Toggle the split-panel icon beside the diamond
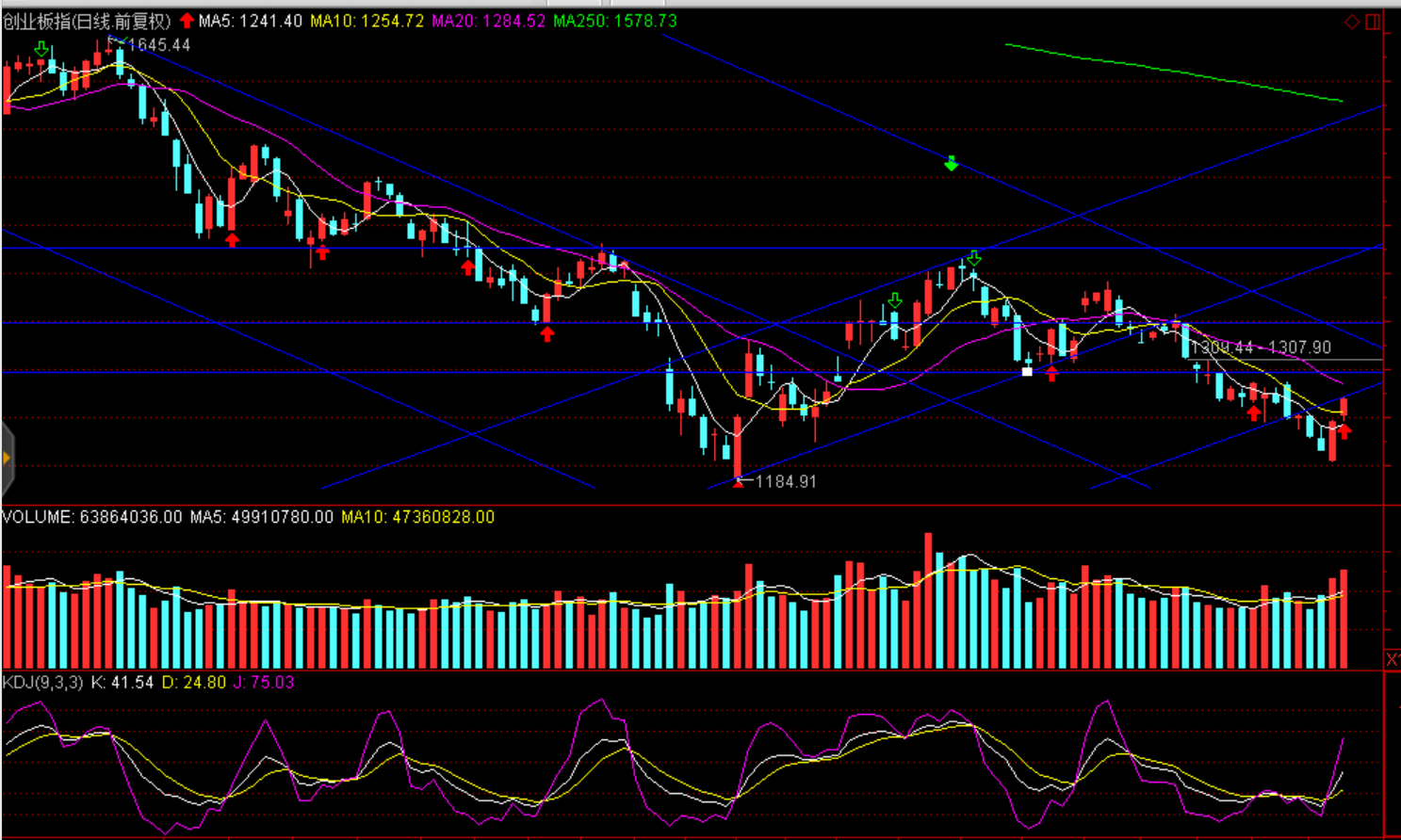This screenshot has width=1401, height=840. tap(1373, 22)
